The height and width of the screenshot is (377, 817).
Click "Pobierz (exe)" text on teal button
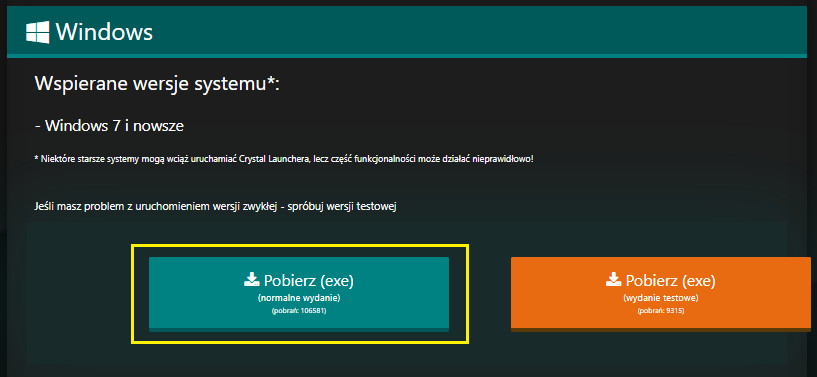(x=308, y=281)
